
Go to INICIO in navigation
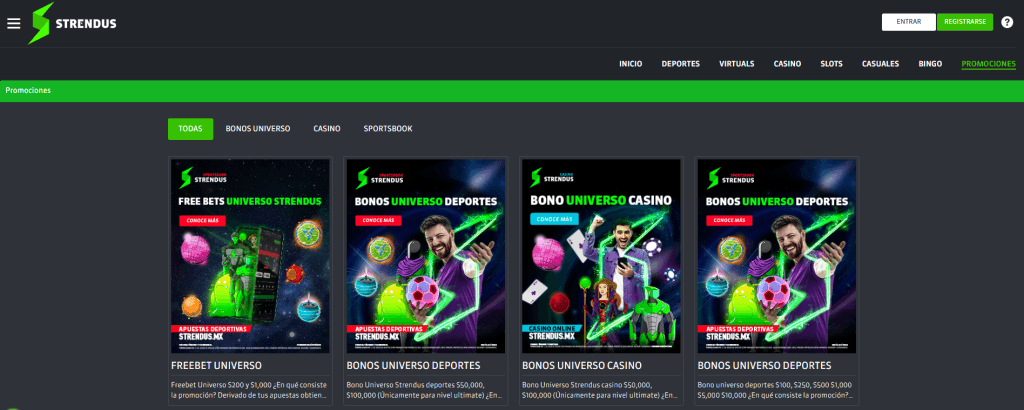pyautogui.click(x=630, y=64)
